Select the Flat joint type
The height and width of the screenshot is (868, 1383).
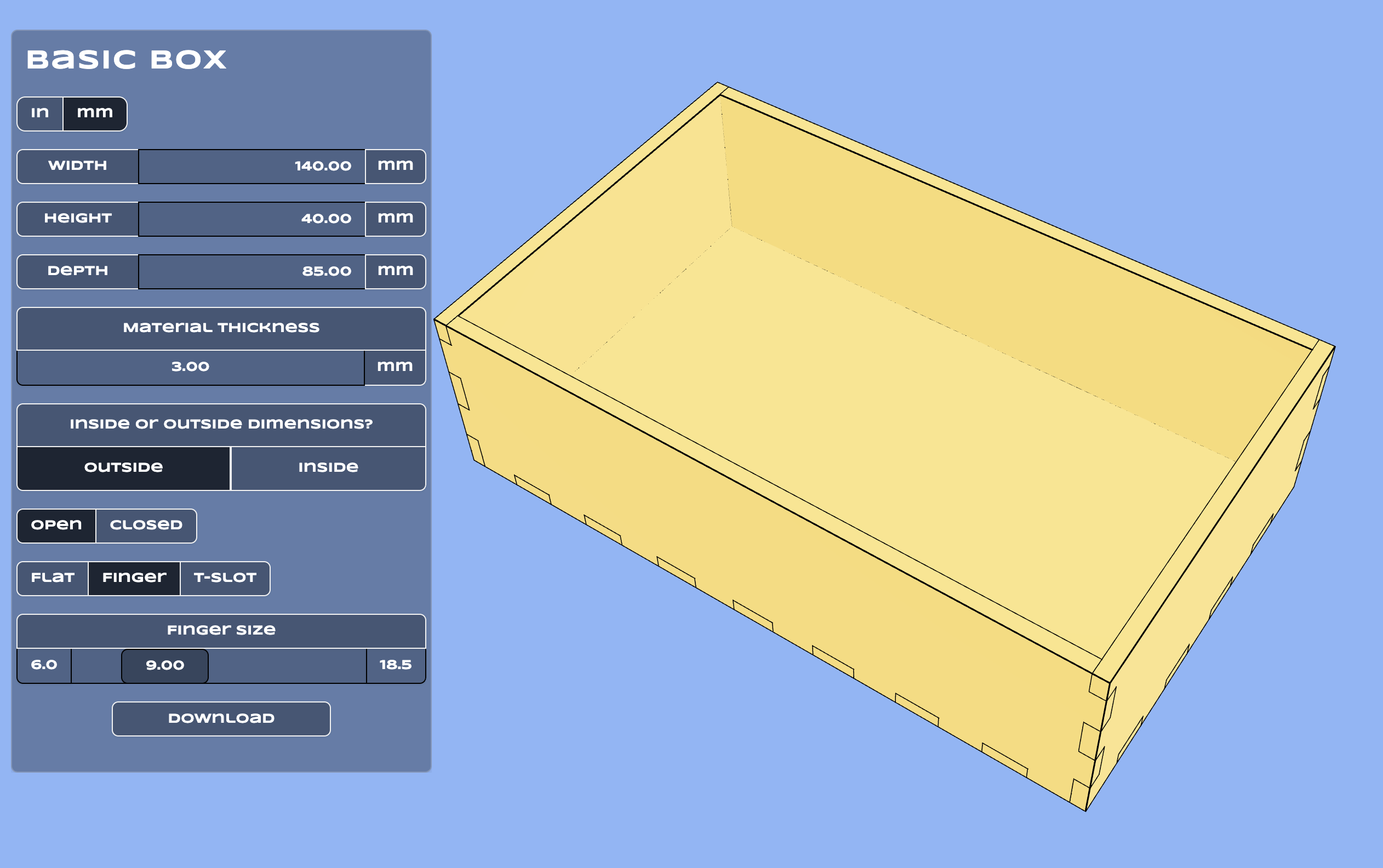(53, 578)
